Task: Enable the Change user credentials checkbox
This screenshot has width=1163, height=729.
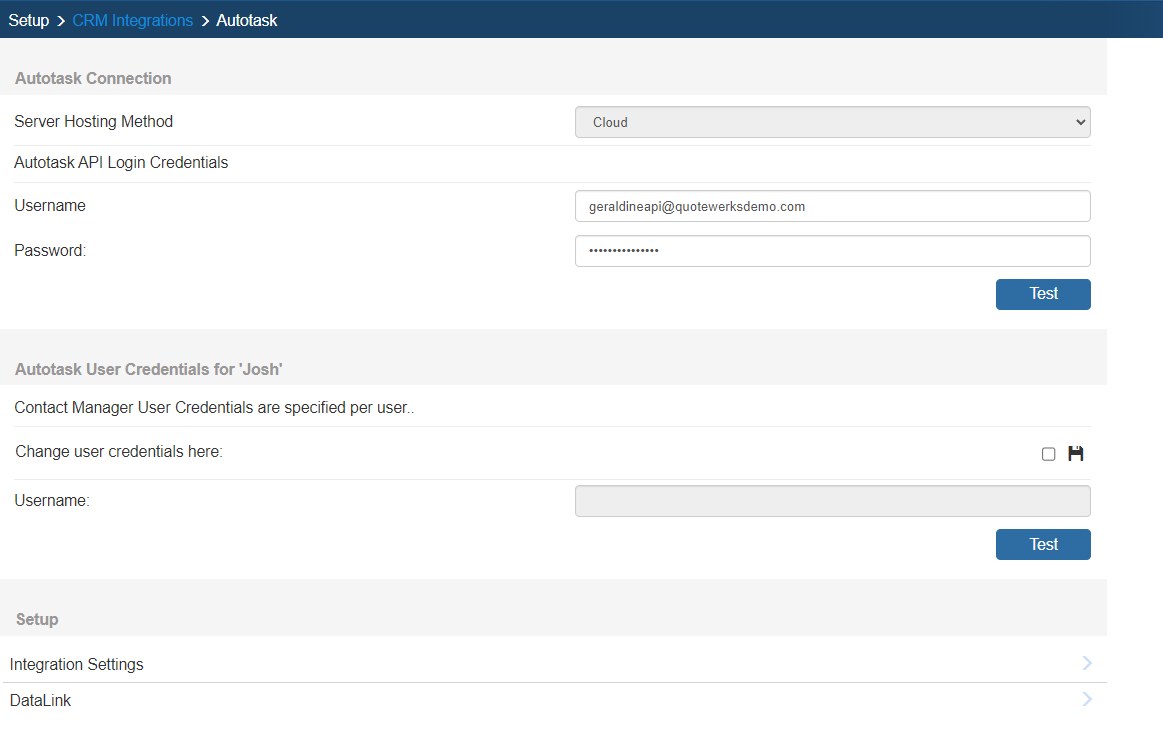Action: point(1048,454)
